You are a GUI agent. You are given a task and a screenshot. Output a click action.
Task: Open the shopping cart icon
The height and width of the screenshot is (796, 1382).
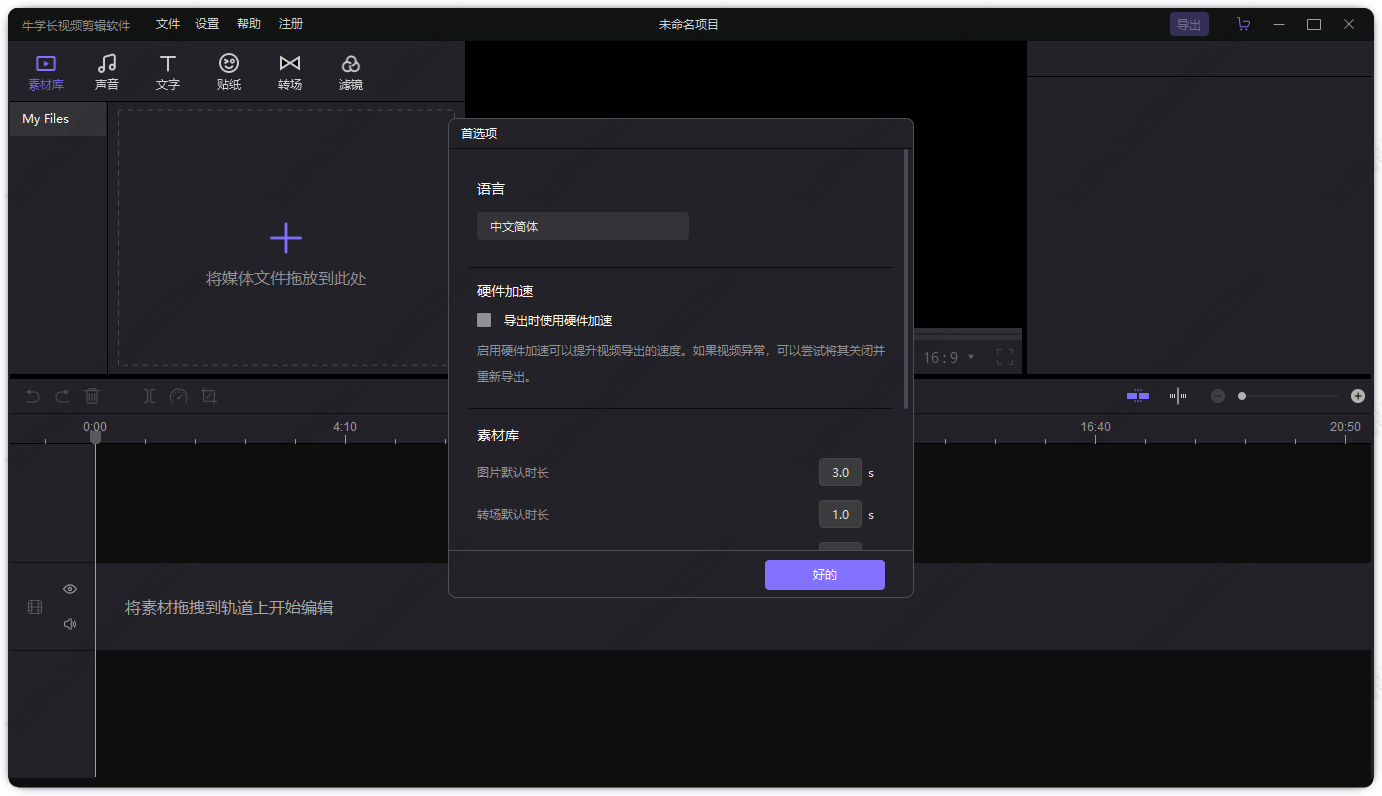point(1243,24)
